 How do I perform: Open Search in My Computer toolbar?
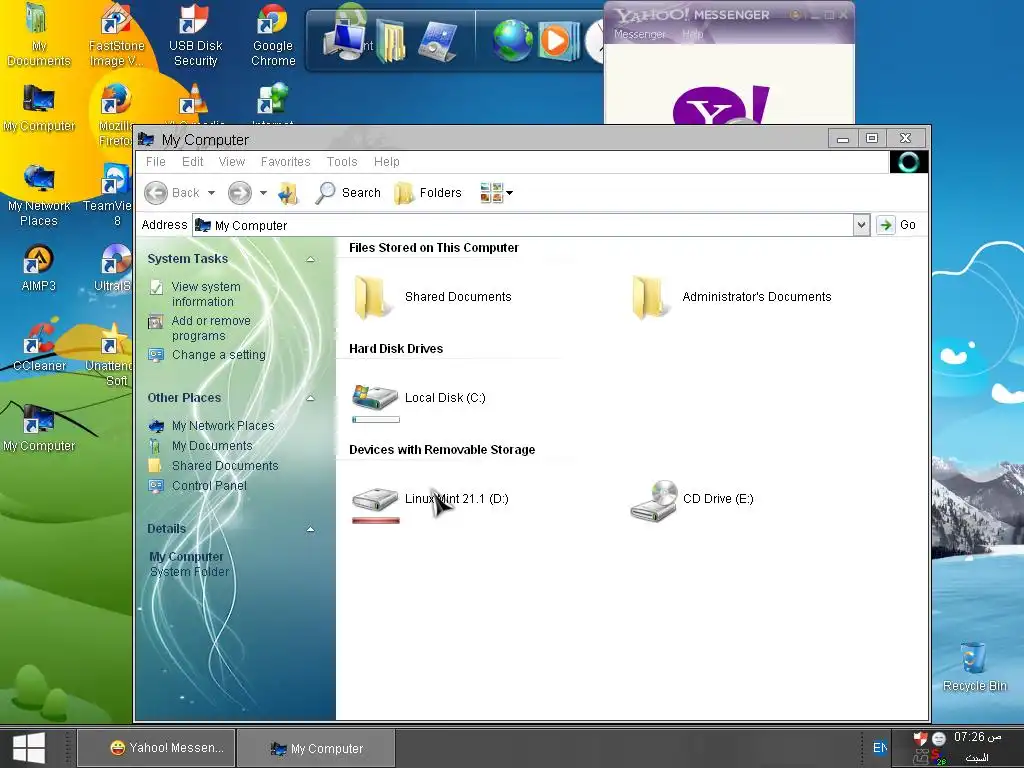(348, 193)
